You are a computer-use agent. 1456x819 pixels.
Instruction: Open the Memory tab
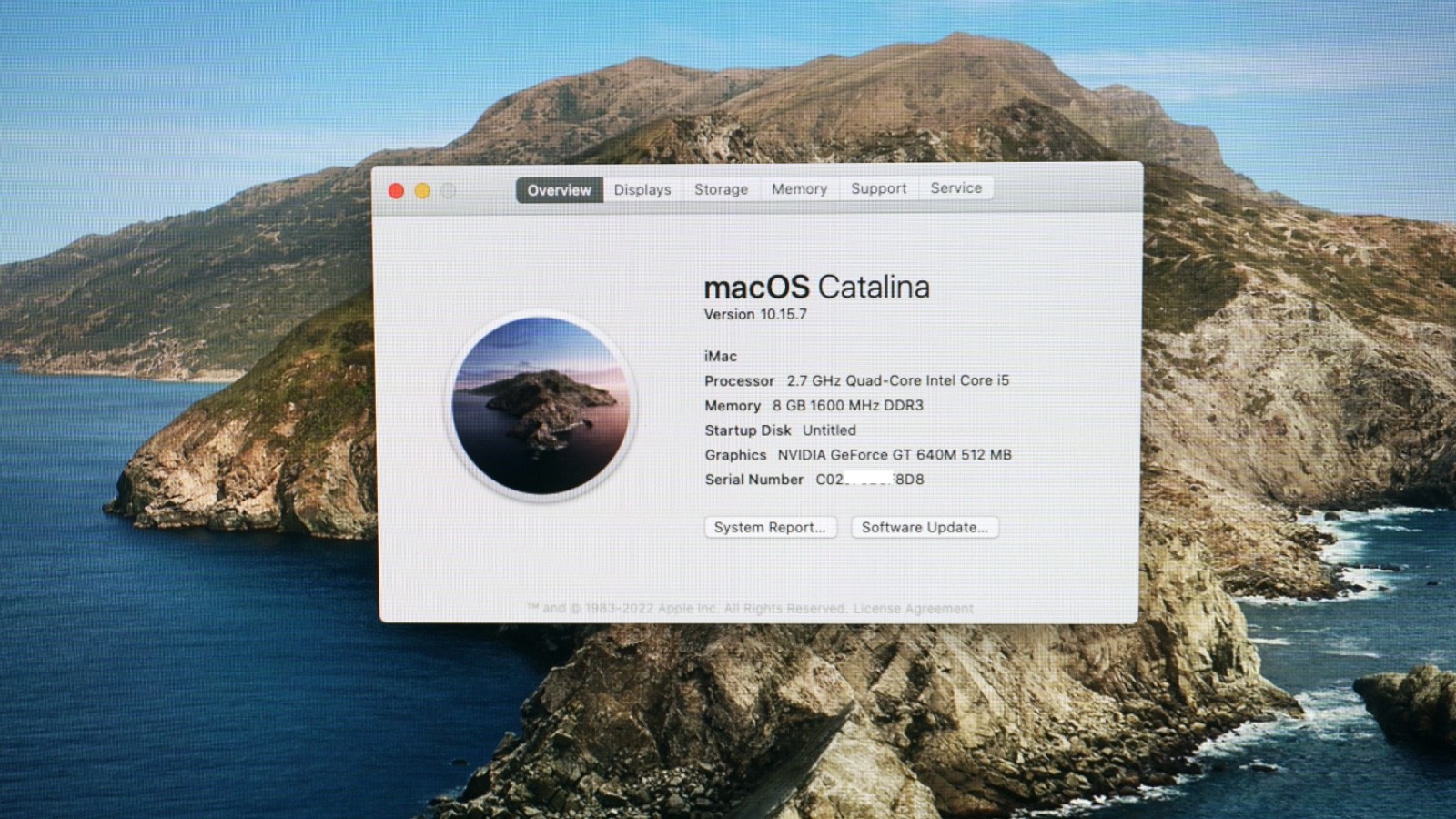pyautogui.click(x=799, y=188)
